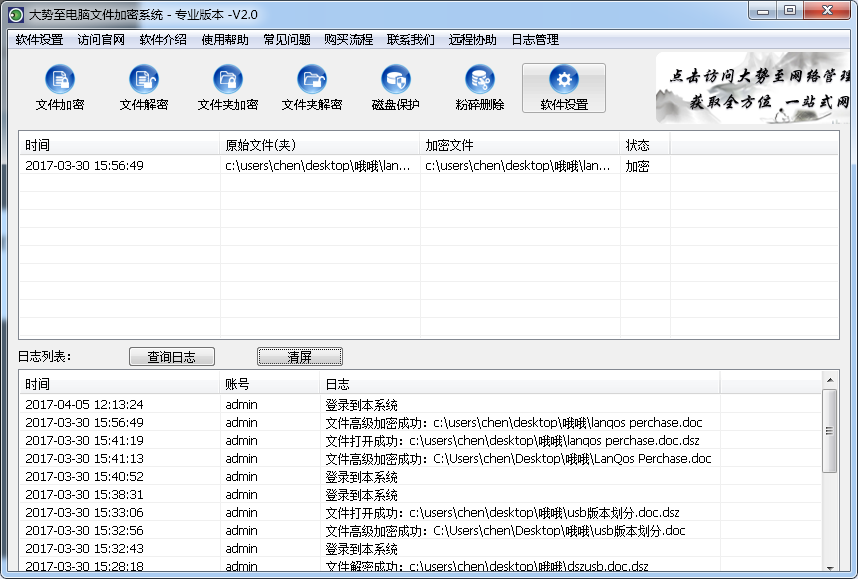The image size is (858, 579).
Task: Click the 状态 column header
Action: (644, 145)
